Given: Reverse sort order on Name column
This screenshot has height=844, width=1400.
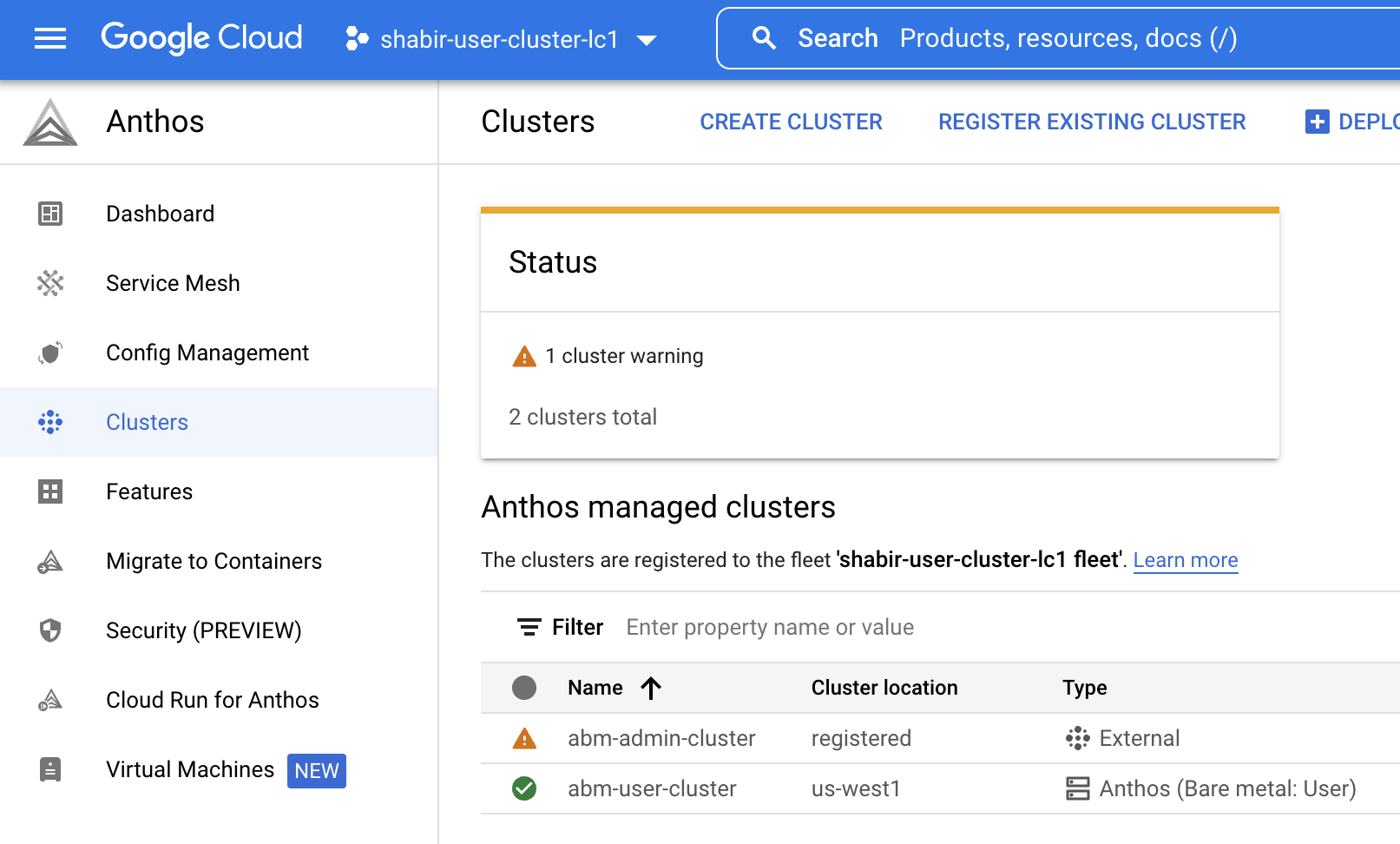Looking at the screenshot, I should 651,688.
